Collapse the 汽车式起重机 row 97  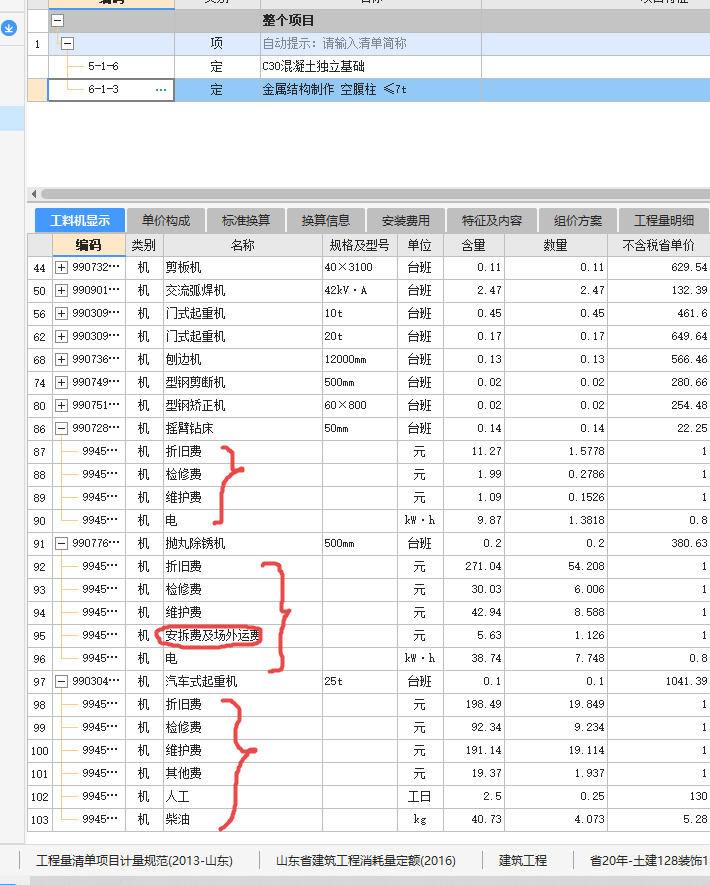[61, 681]
